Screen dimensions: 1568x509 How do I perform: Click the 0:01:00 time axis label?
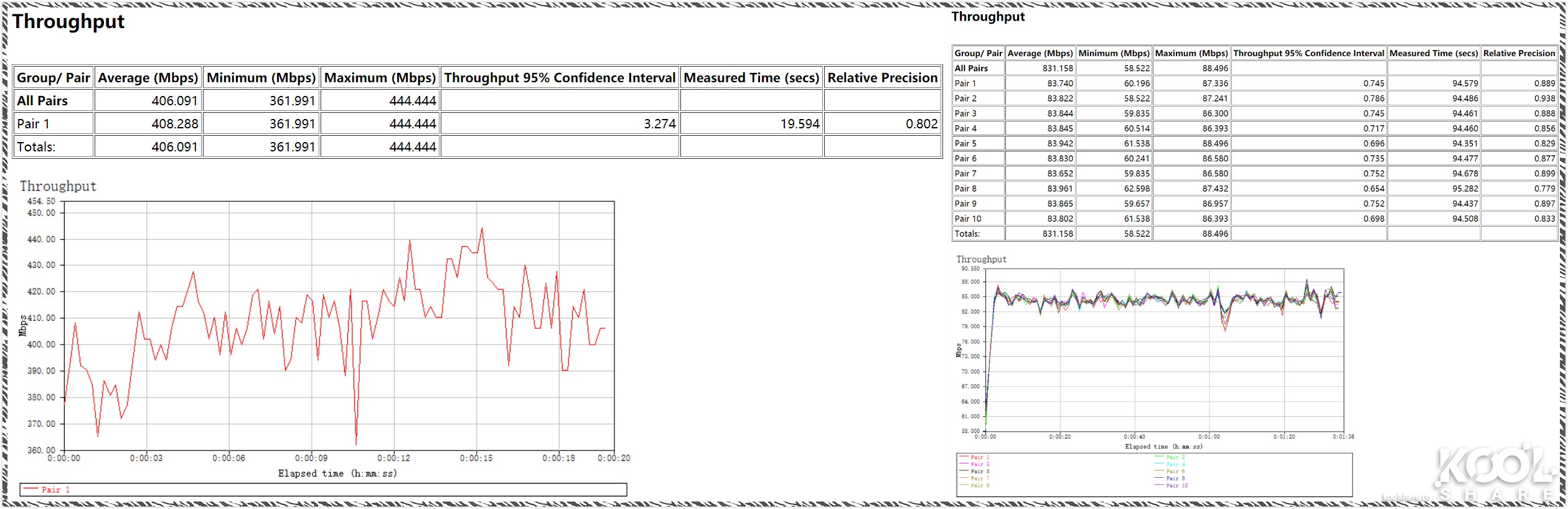click(x=1209, y=437)
